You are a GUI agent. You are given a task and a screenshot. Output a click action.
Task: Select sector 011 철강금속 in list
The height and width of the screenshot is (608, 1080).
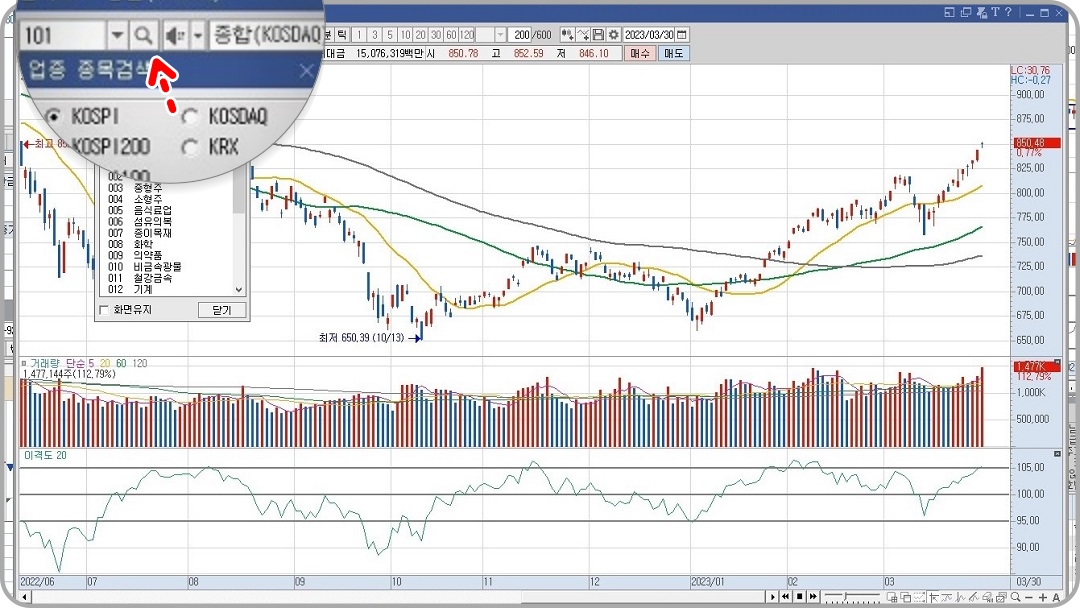tap(169, 277)
